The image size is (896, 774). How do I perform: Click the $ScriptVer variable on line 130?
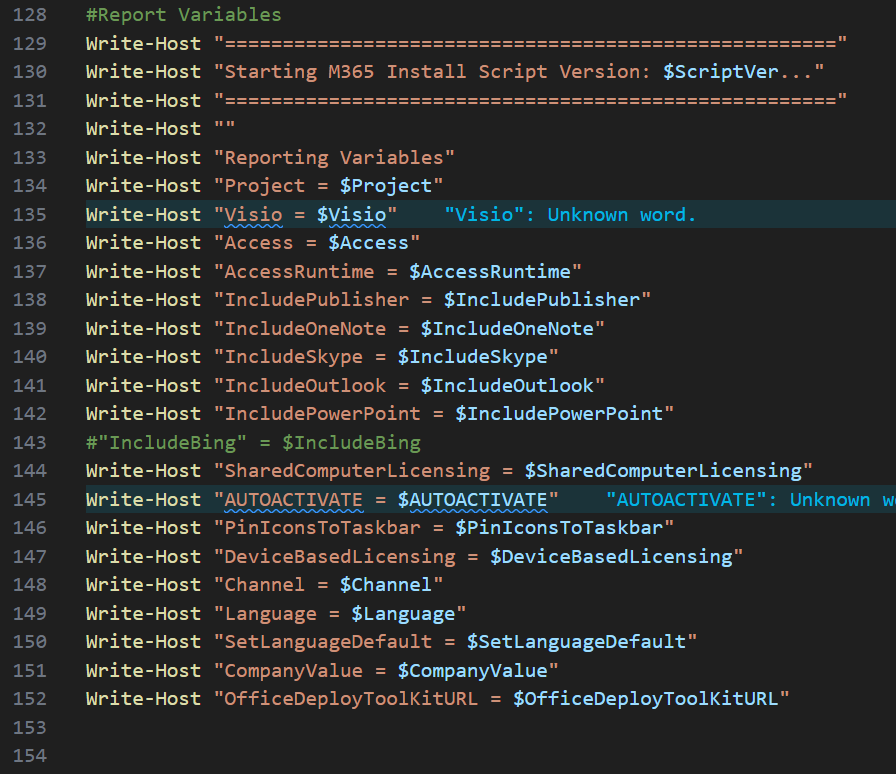pyautogui.click(x=720, y=71)
